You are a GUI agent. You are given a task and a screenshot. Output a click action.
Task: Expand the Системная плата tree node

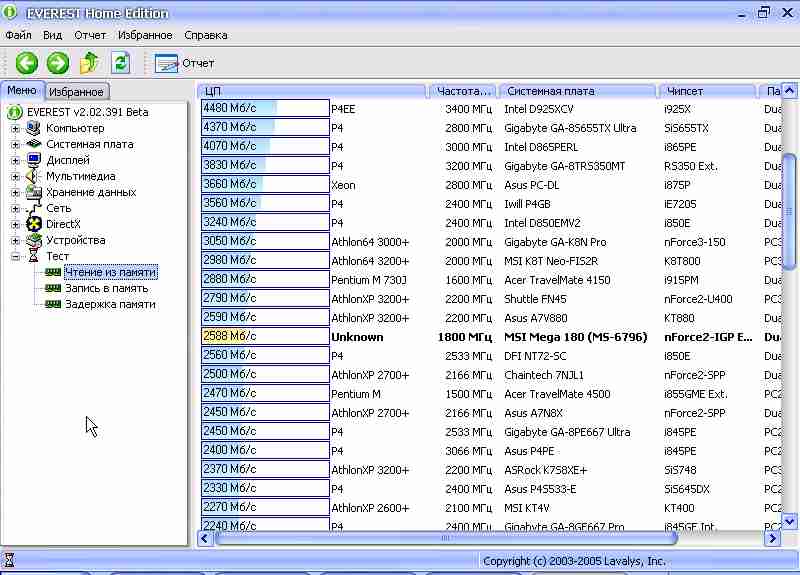coord(15,144)
